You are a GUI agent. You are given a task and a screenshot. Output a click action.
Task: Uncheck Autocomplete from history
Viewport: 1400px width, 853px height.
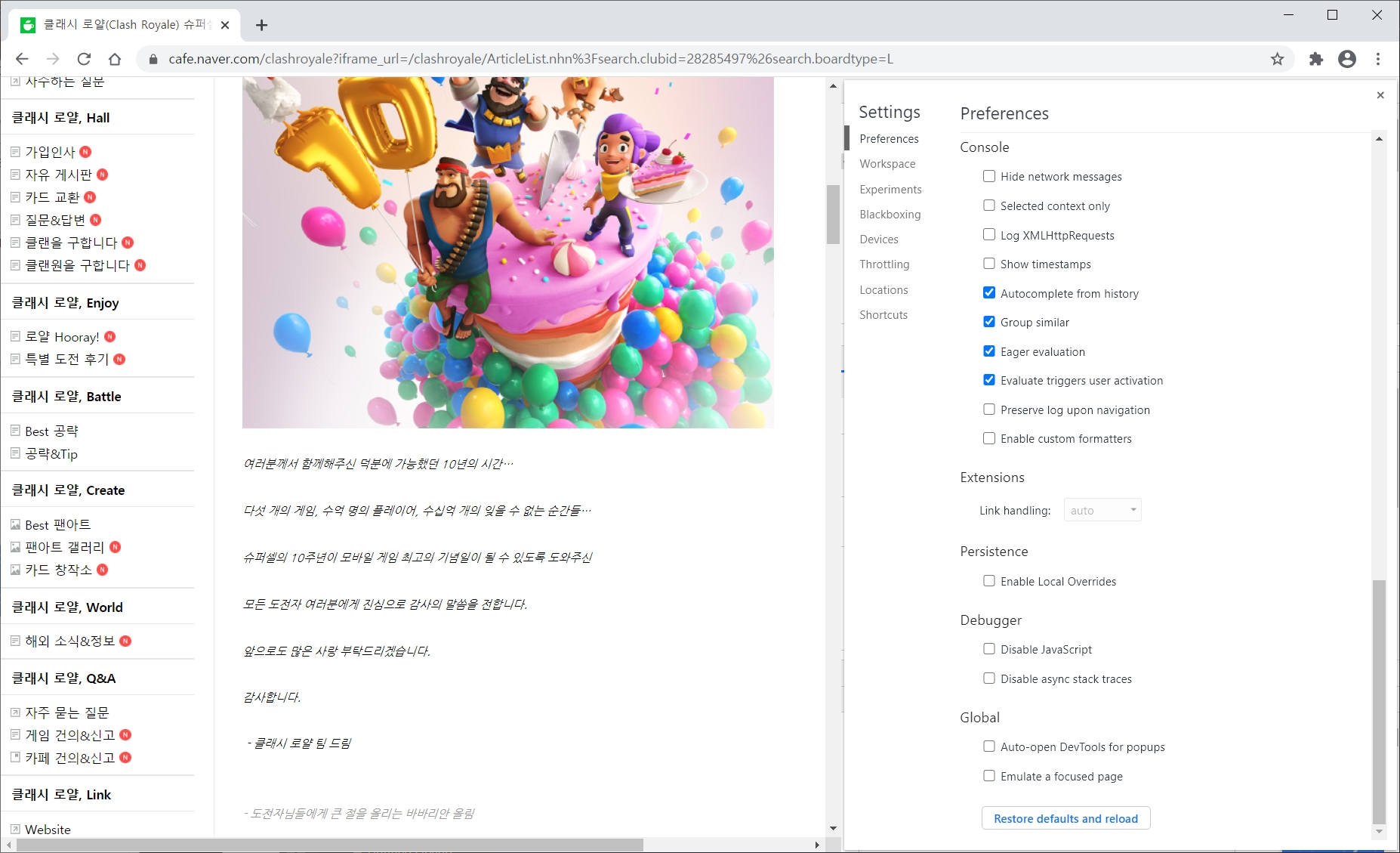tap(989, 292)
